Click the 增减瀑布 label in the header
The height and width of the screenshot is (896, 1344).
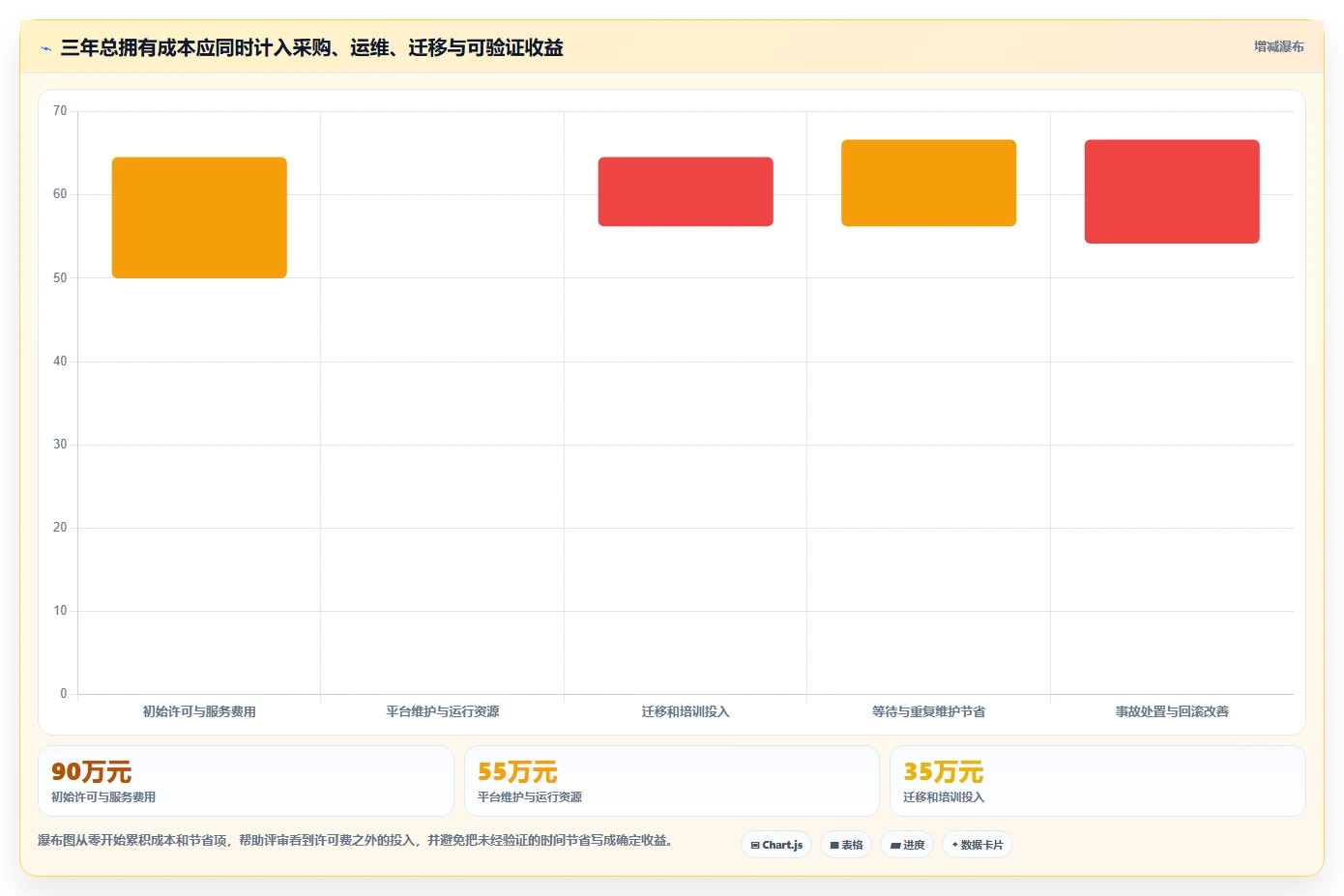(x=1278, y=46)
